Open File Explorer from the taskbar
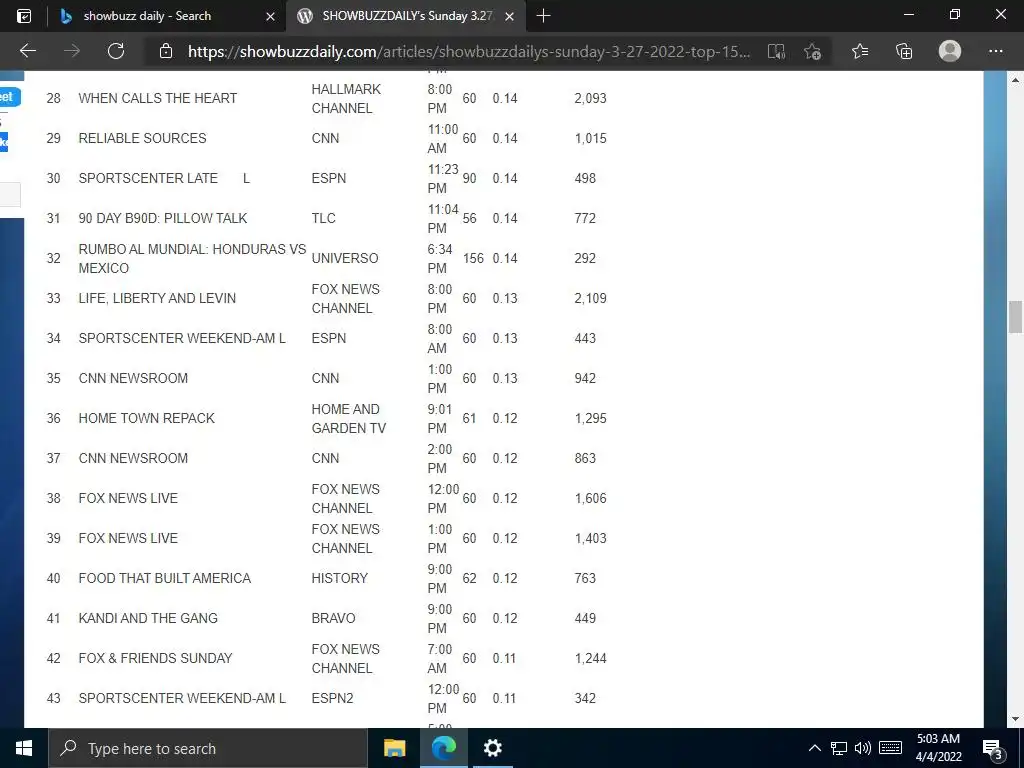 [394, 748]
